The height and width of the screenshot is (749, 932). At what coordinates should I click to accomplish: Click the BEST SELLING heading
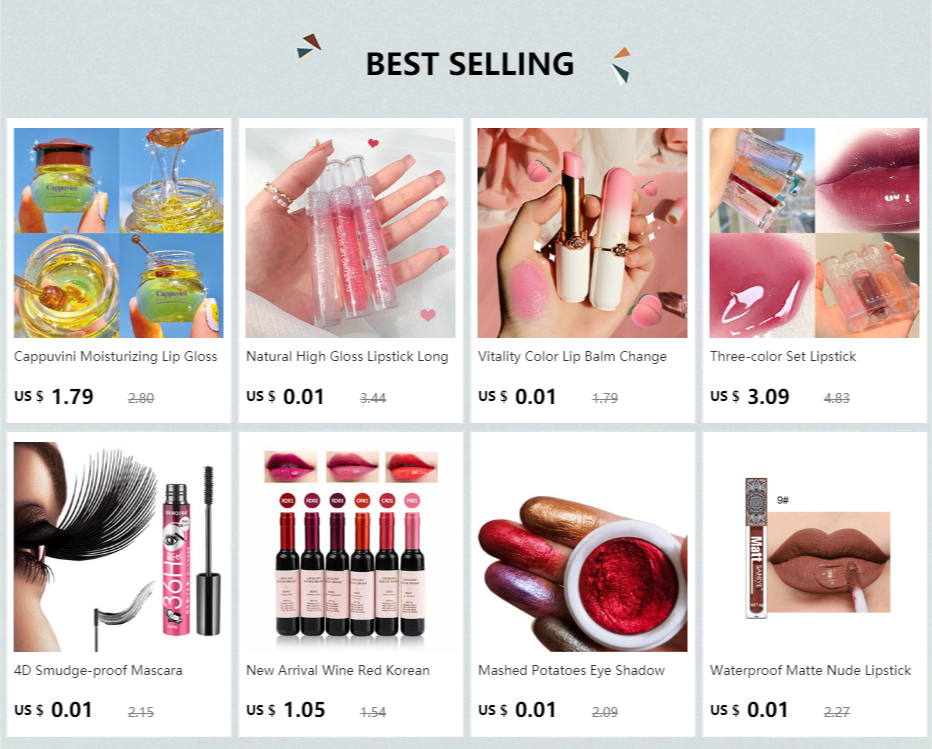click(x=470, y=64)
